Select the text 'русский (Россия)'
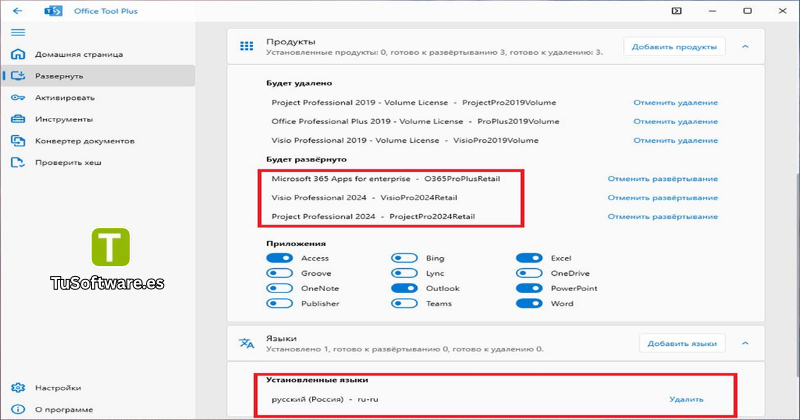The image size is (800, 420). [x=308, y=399]
